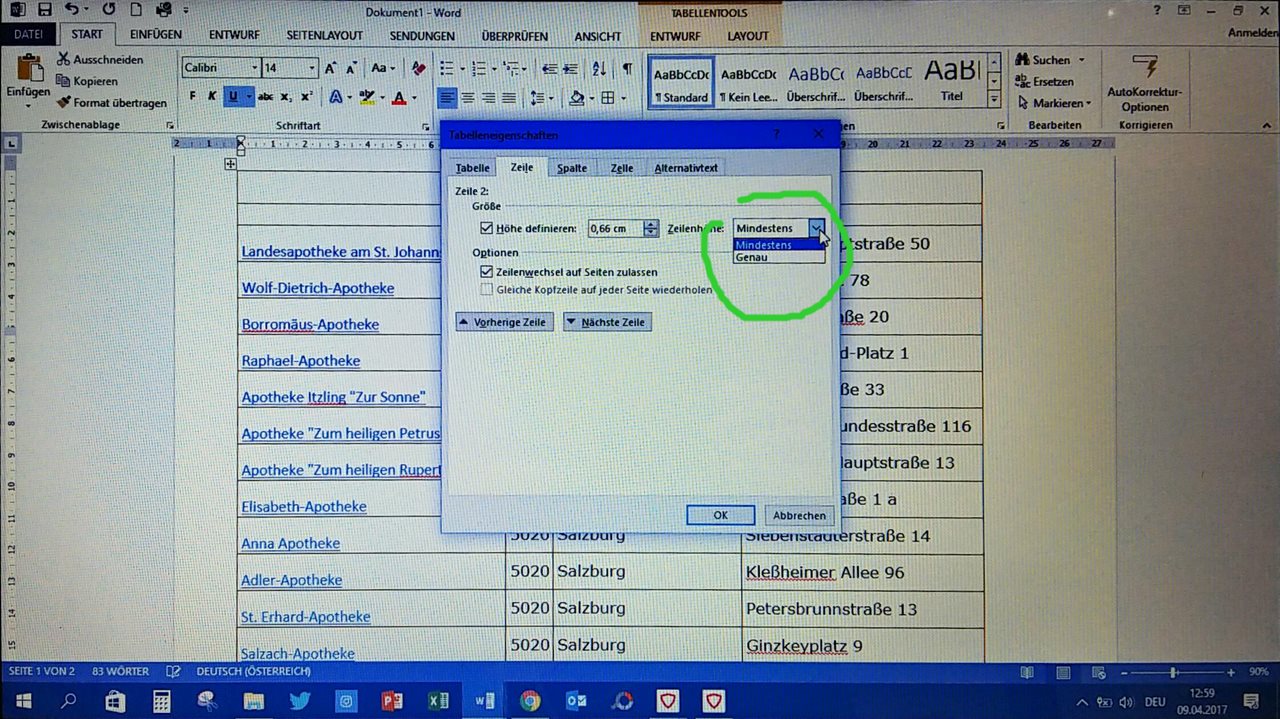Click the OK button in the dialog
1280x719 pixels.
point(720,515)
